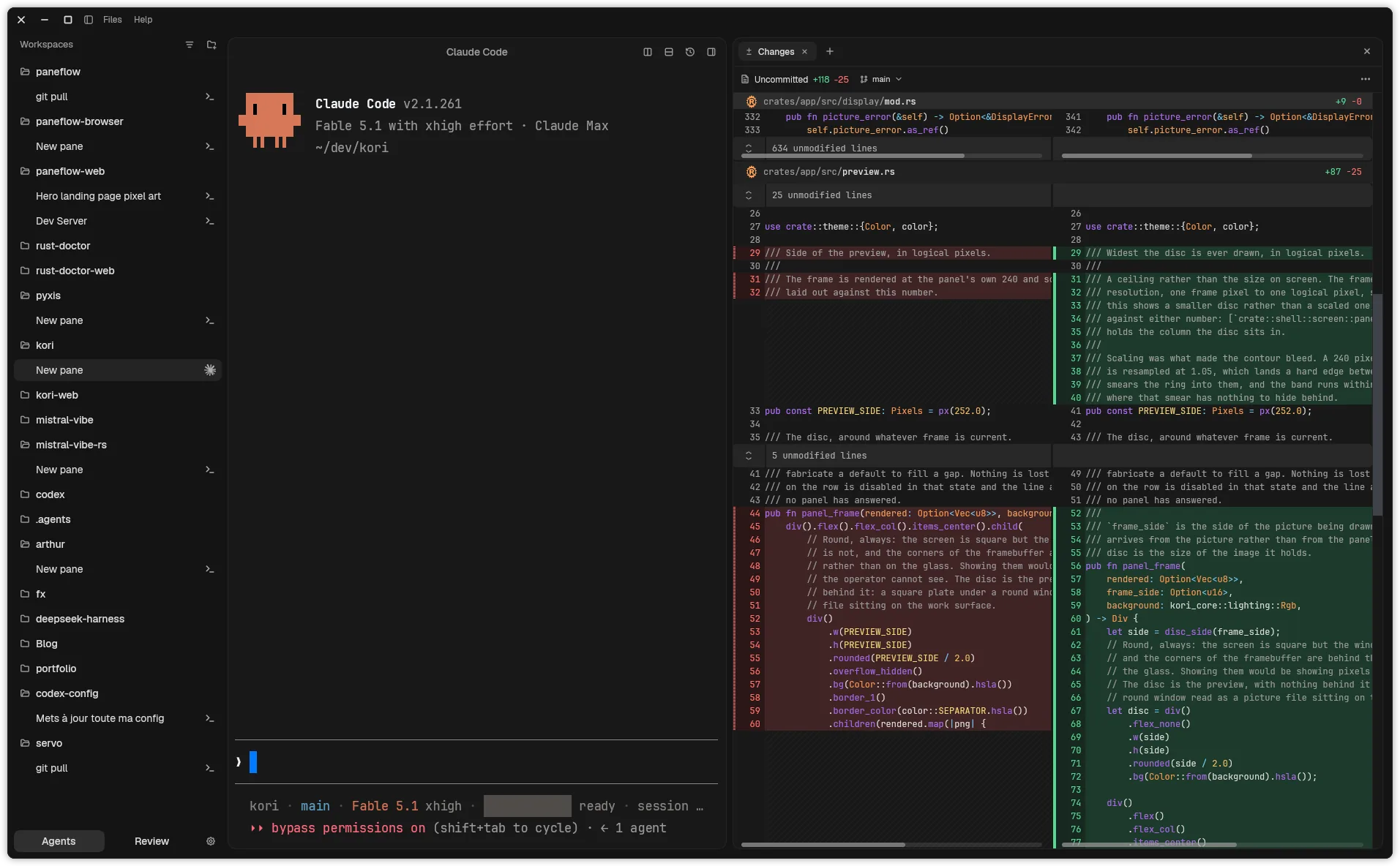Collapse the paneflow-web workspace folder
Image resolution: width=1400 pixels, height=866 pixels.
[x=25, y=171]
